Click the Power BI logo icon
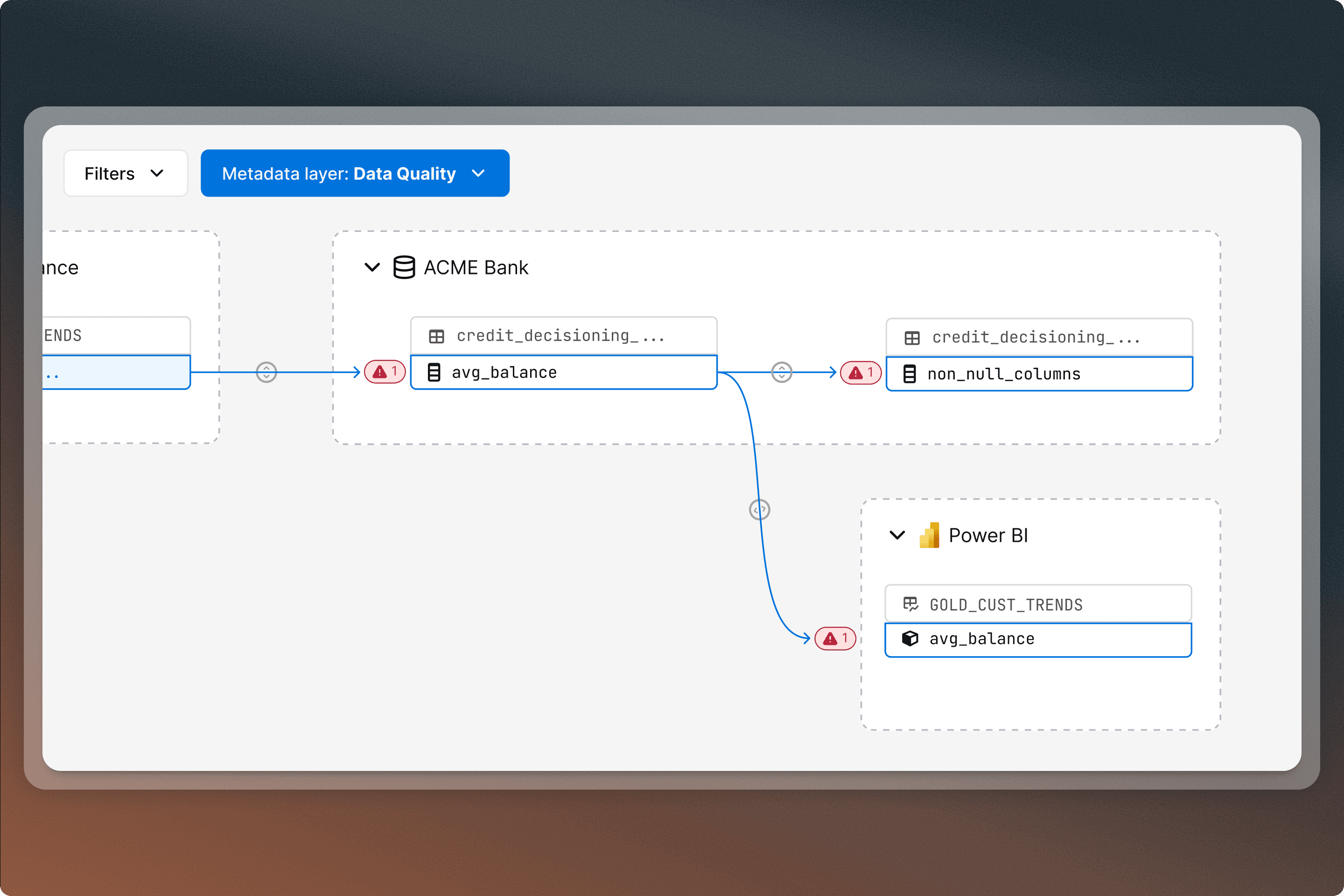Image resolution: width=1344 pixels, height=896 pixels. [929, 535]
